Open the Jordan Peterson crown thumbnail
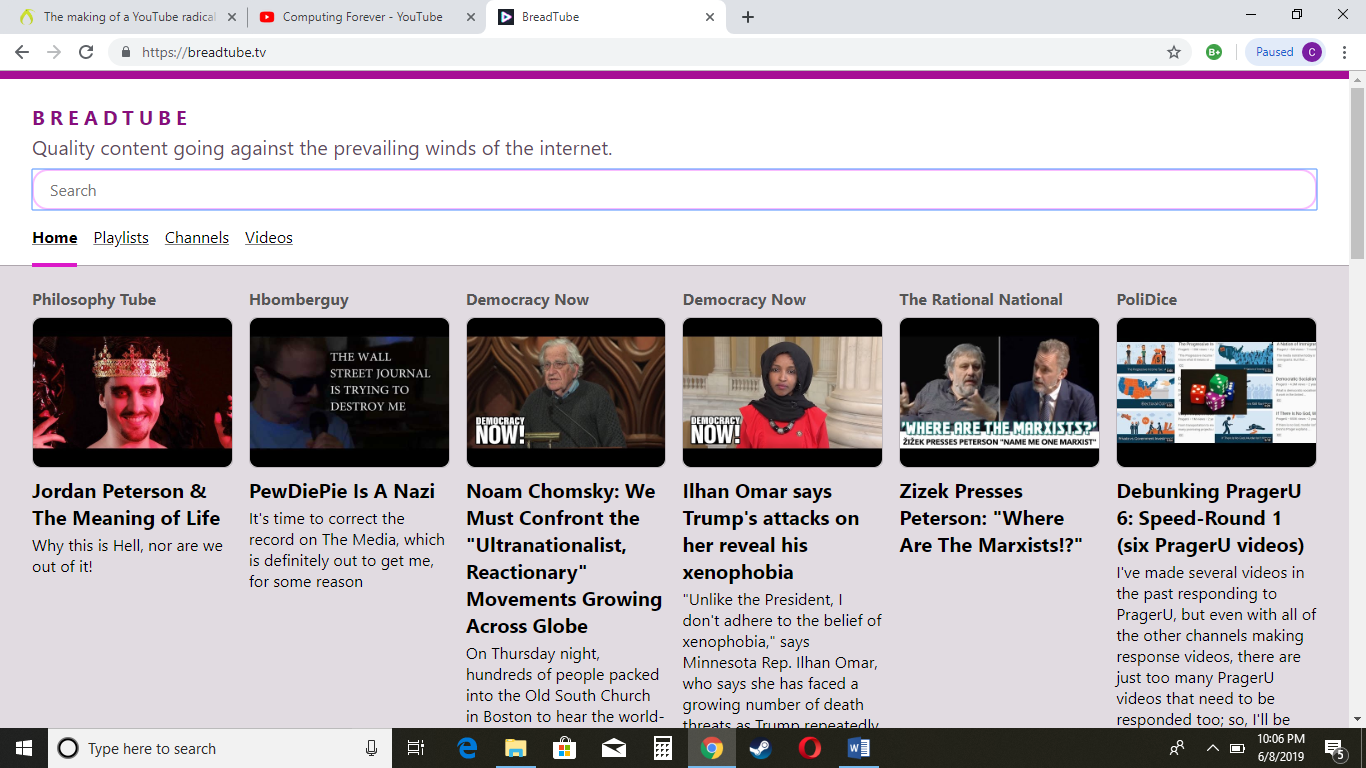Image resolution: width=1366 pixels, height=768 pixels. [132, 392]
